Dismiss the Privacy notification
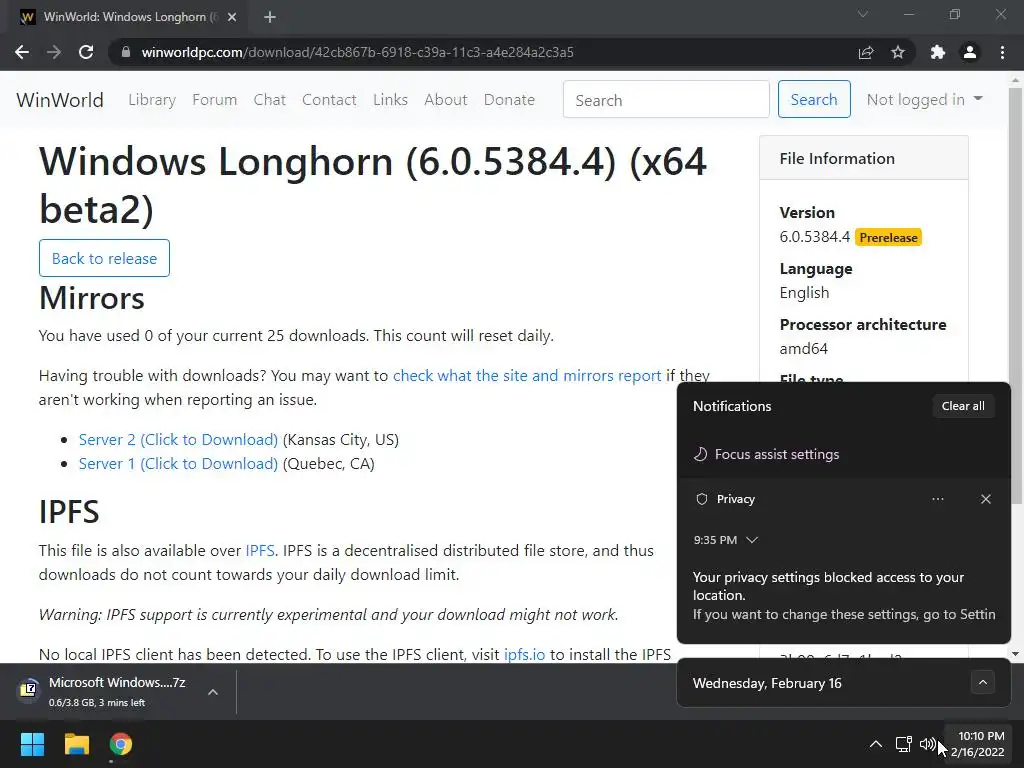The width and height of the screenshot is (1024, 768). point(985,499)
